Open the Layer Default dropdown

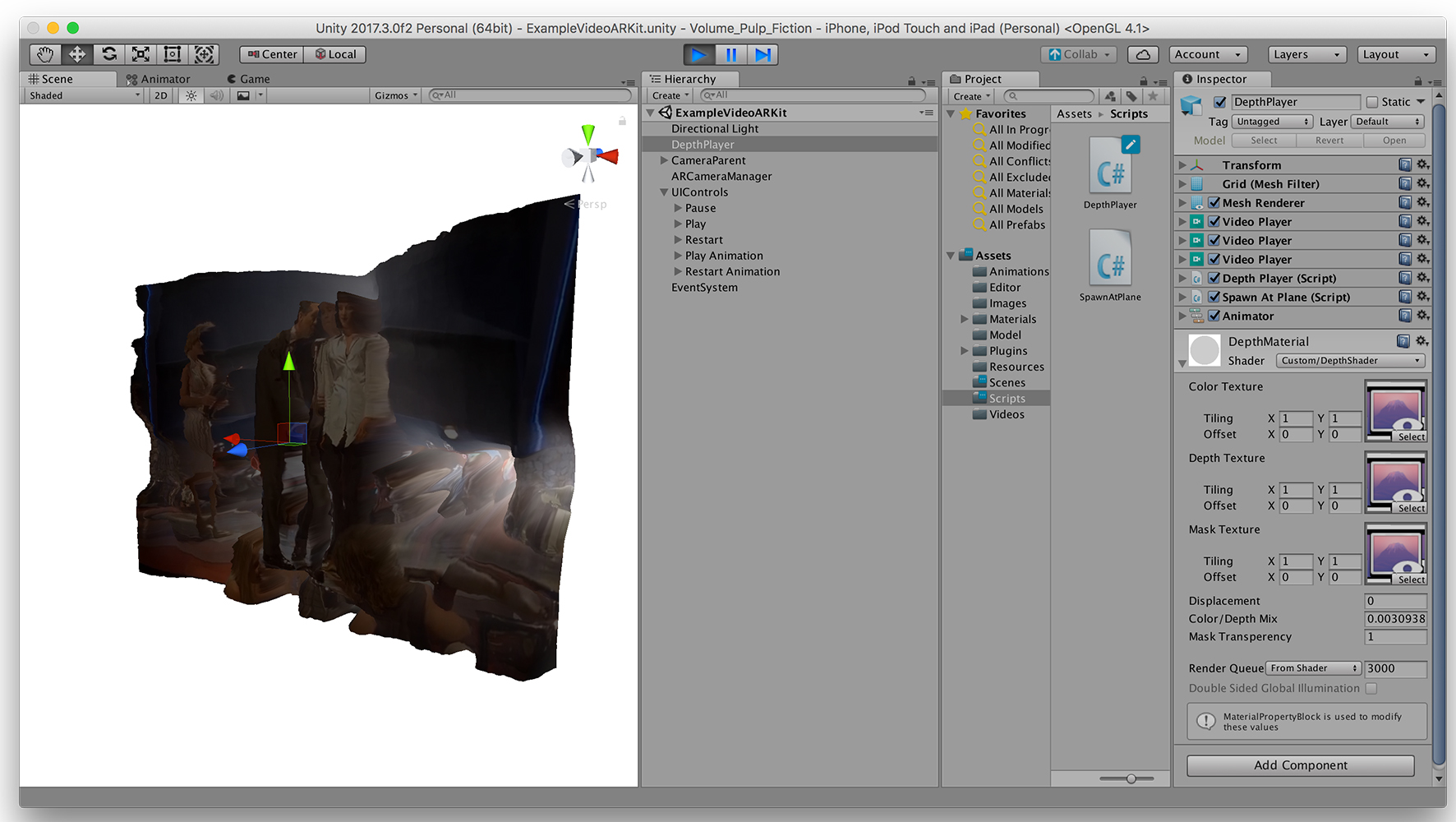click(x=1387, y=122)
